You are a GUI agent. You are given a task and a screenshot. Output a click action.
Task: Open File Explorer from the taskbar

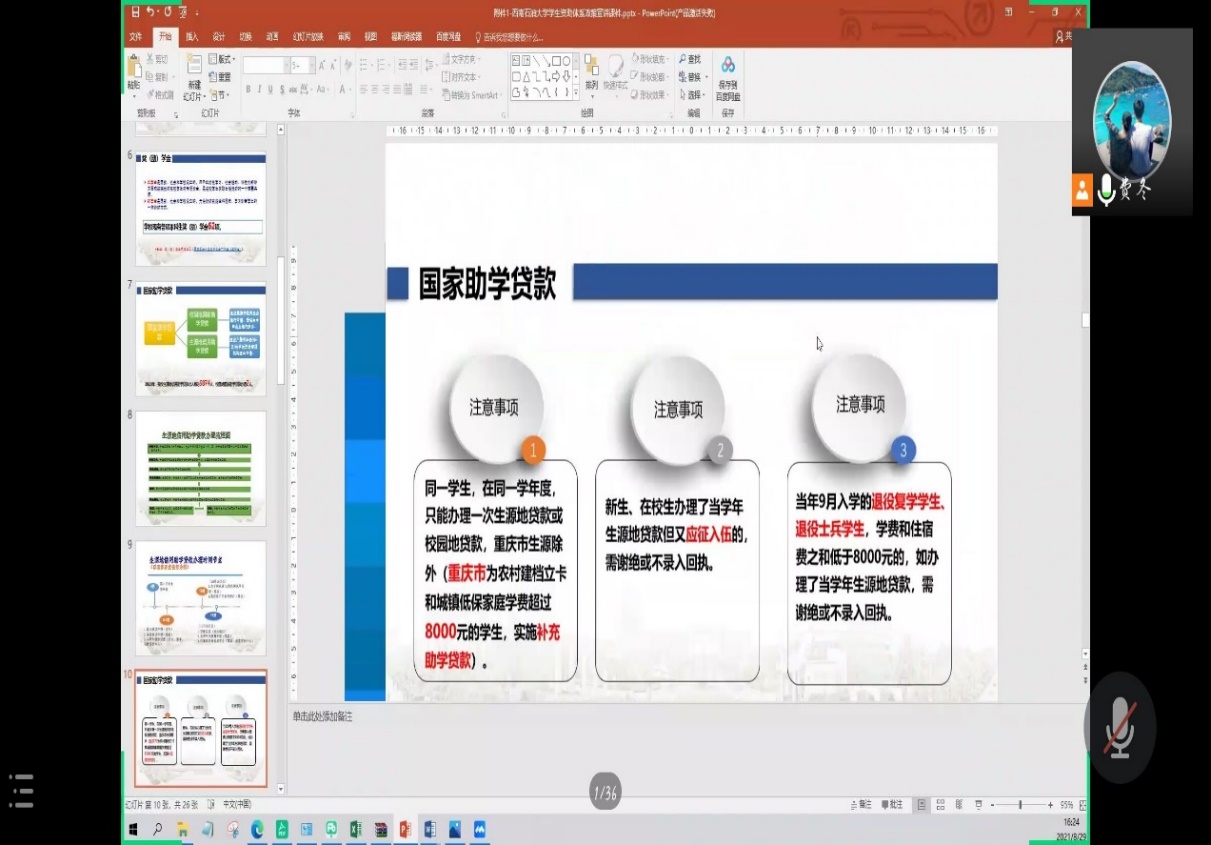point(183,829)
